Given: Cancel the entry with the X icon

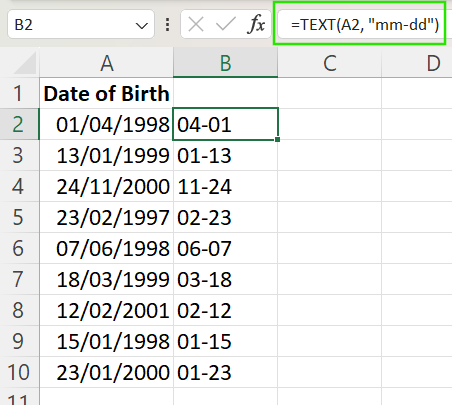Looking at the screenshot, I should [196, 25].
